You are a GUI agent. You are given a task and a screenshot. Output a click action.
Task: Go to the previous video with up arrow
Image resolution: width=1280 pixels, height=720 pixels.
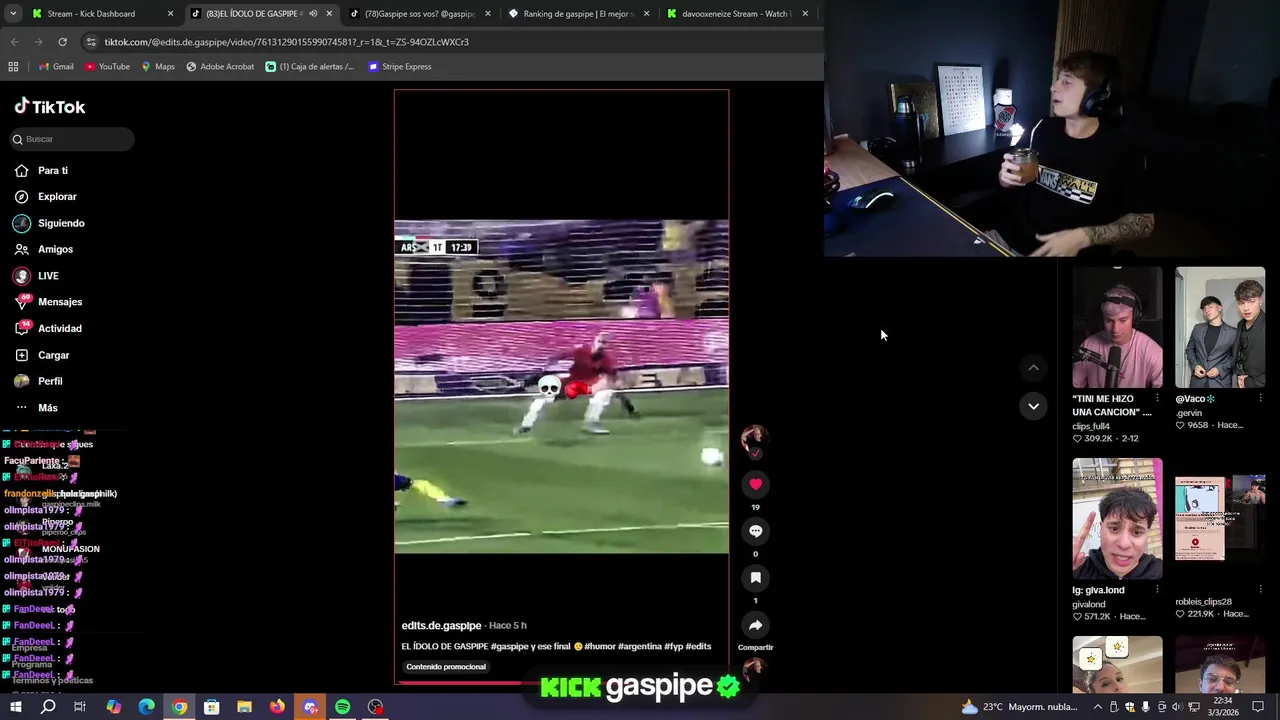coord(1033,368)
